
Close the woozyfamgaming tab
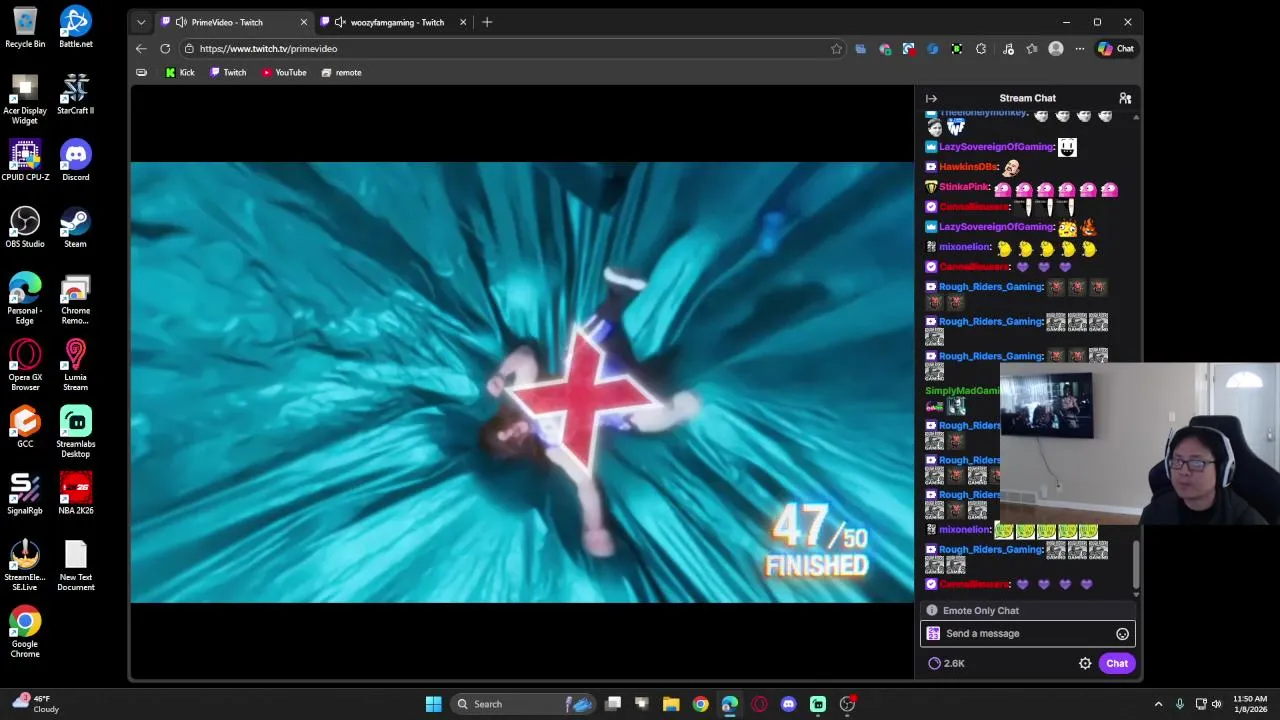pyautogui.click(x=462, y=22)
